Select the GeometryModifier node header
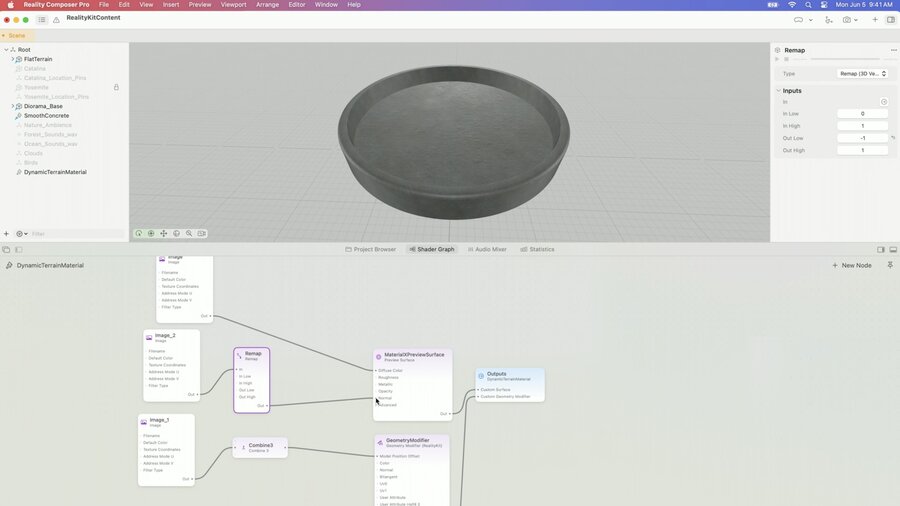The width and height of the screenshot is (900, 506). coord(412,442)
